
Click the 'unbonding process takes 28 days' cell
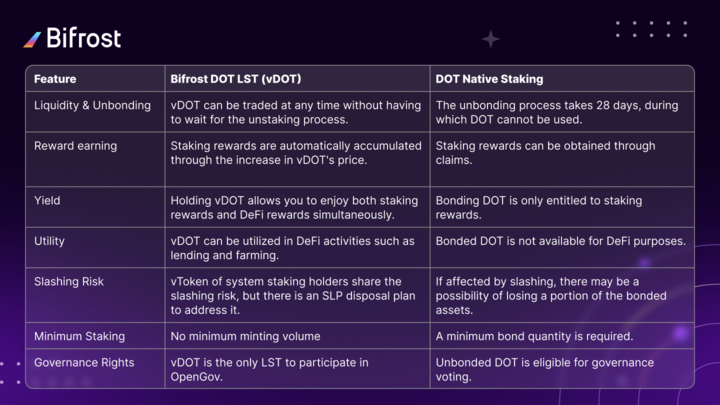tap(557, 112)
